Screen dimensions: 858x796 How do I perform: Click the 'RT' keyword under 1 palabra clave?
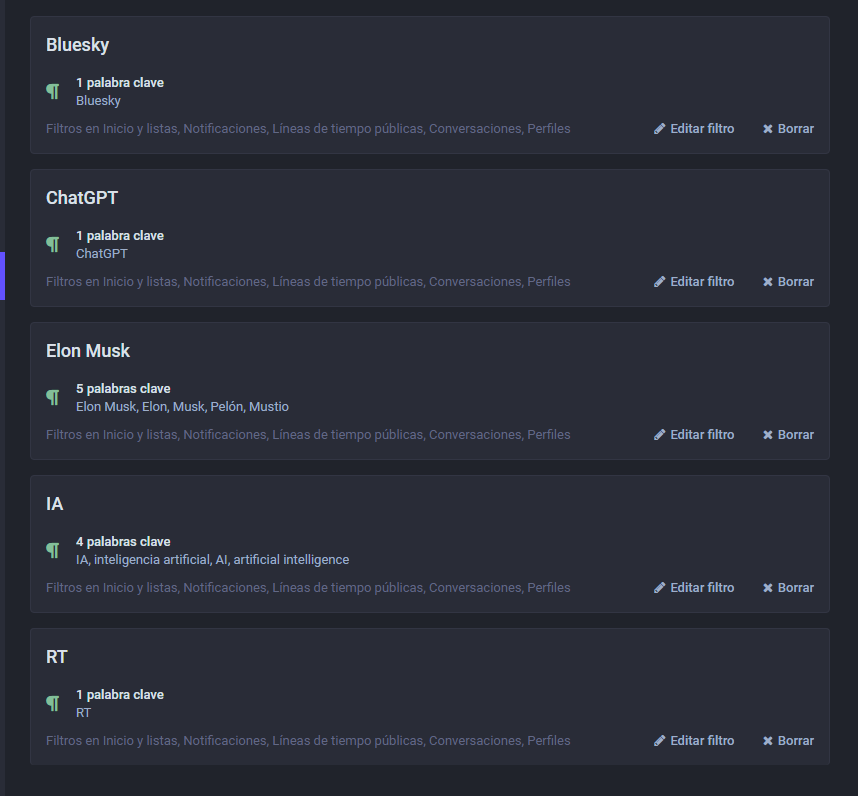[x=83, y=712]
